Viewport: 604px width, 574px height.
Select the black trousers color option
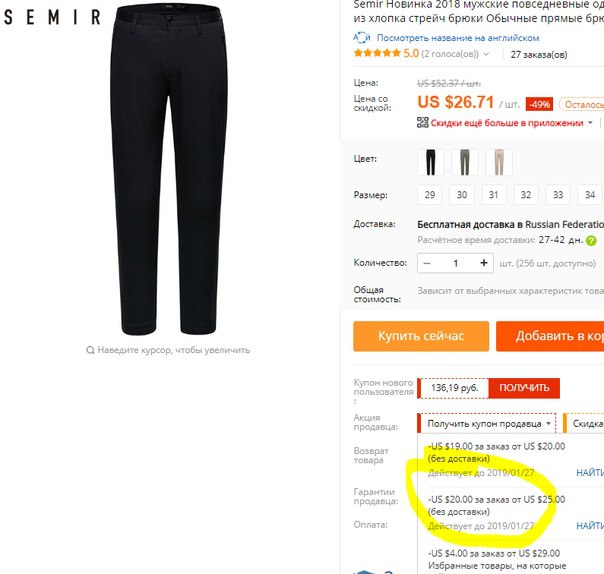pos(431,162)
